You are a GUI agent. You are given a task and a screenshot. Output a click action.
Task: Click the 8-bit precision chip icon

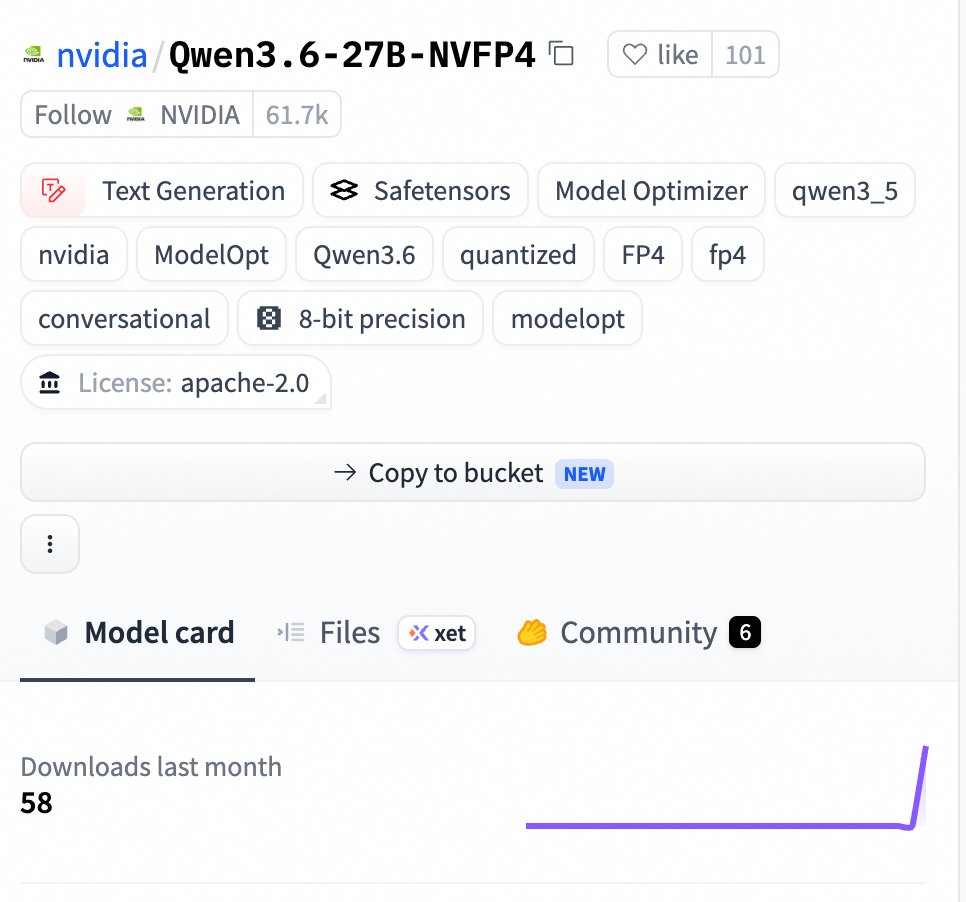pos(269,319)
